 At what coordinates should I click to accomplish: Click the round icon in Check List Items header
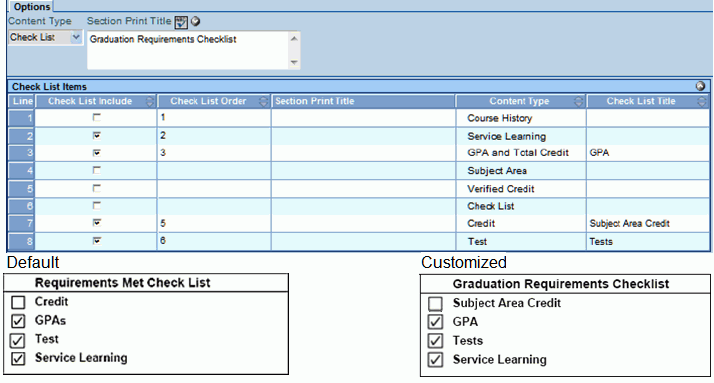(700, 86)
